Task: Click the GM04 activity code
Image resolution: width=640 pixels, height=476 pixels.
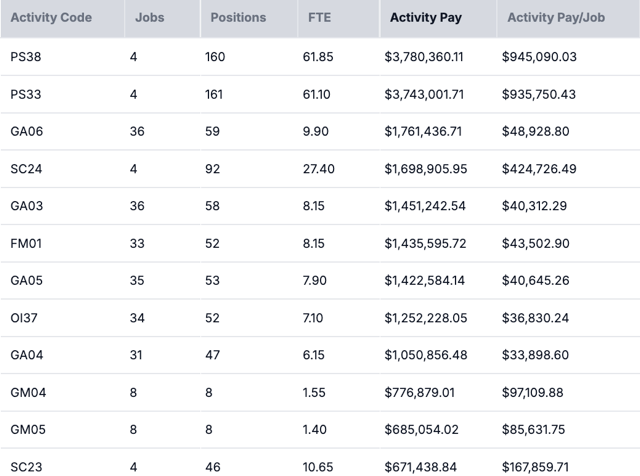Action: (x=28, y=393)
